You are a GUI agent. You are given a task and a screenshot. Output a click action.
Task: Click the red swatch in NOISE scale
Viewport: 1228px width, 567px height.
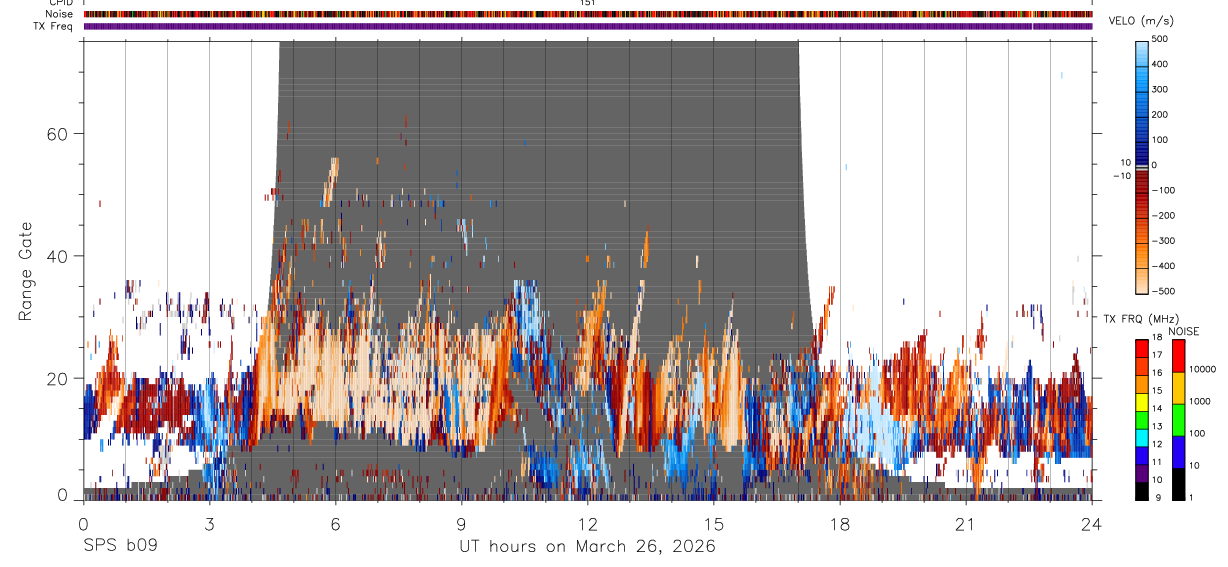click(x=1178, y=356)
